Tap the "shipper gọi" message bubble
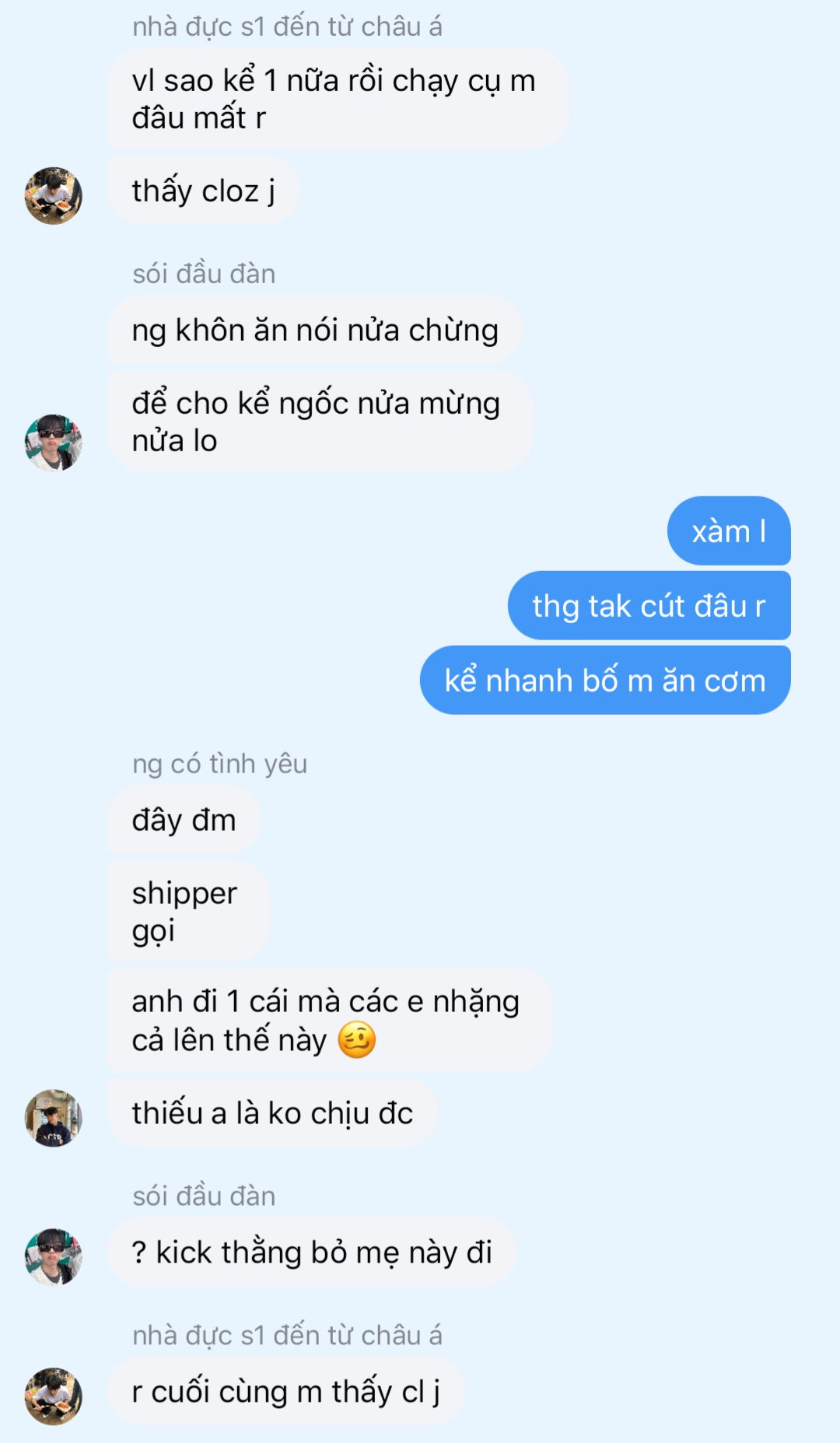The image size is (840, 1443). point(188,911)
